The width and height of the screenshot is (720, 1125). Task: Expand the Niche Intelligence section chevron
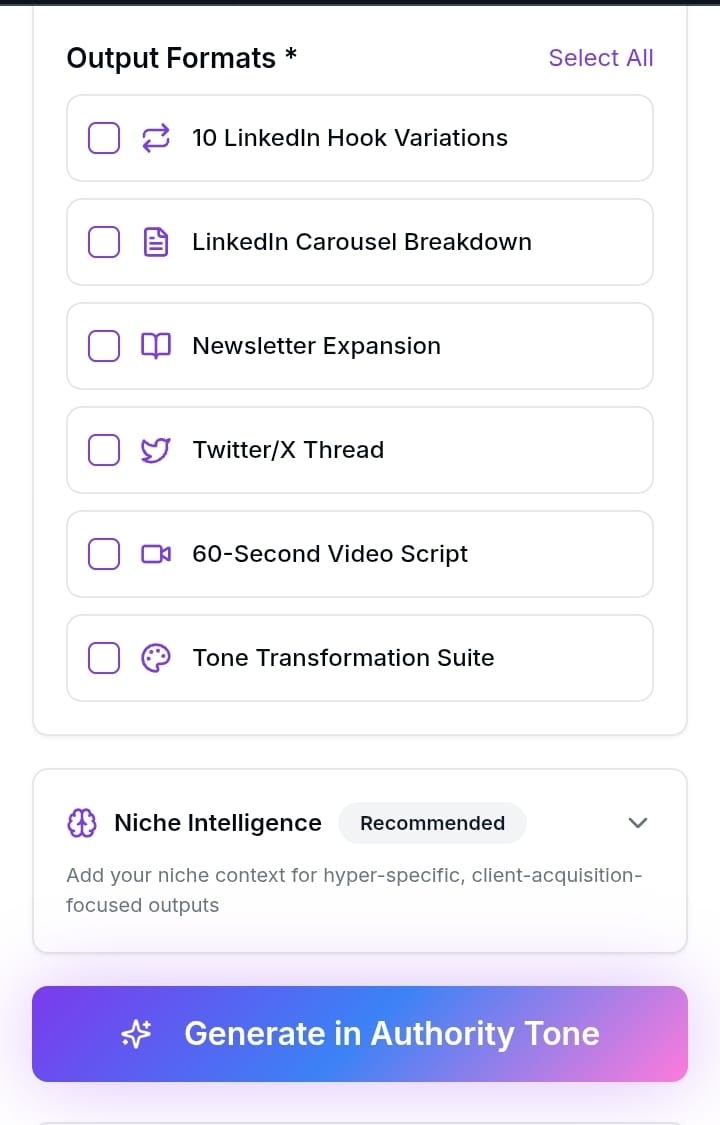coord(637,823)
